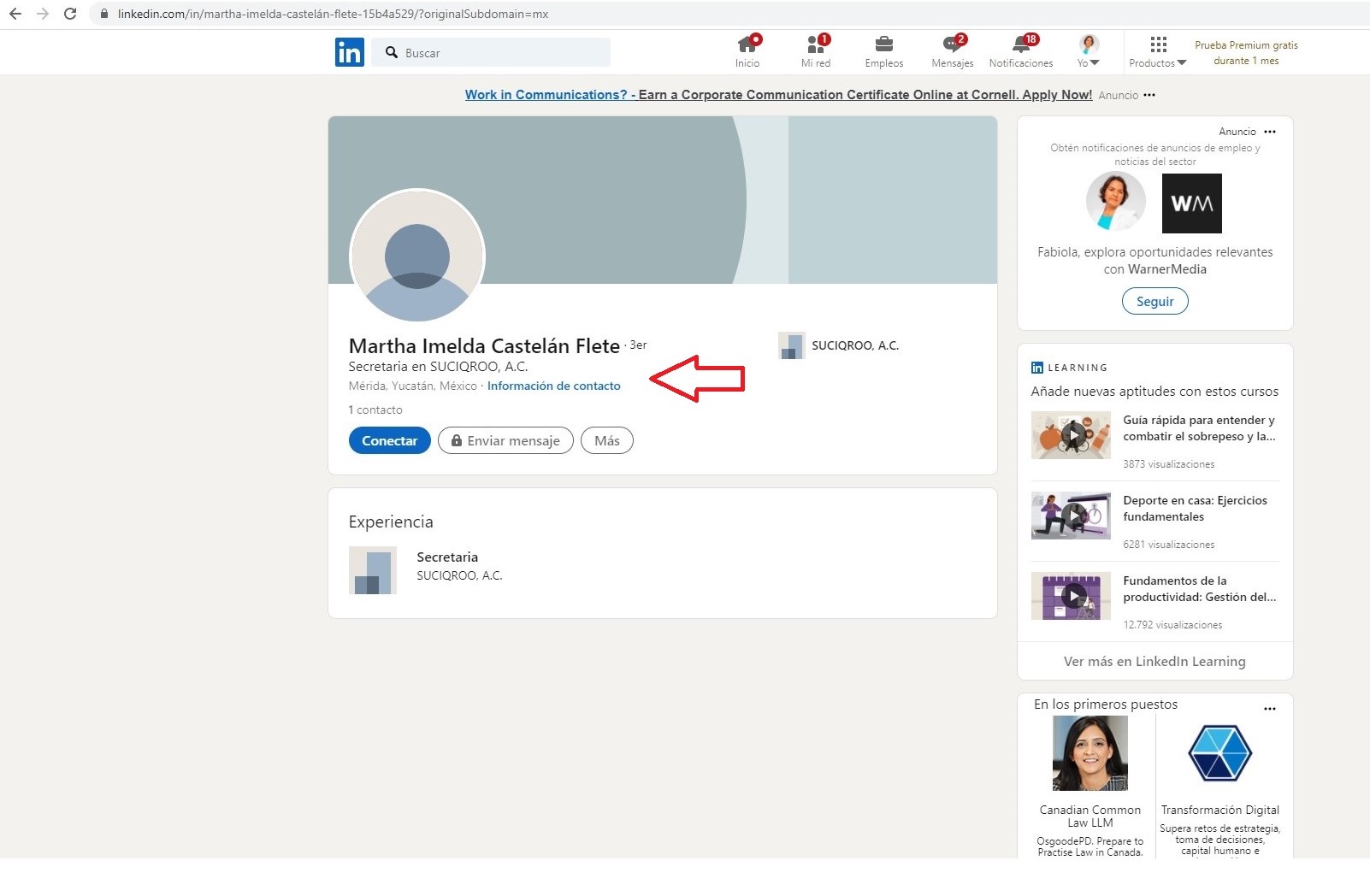This screenshot has height=896, width=1370.
Task: Click Canadian Common Law LLM title
Action: tap(1090, 816)
